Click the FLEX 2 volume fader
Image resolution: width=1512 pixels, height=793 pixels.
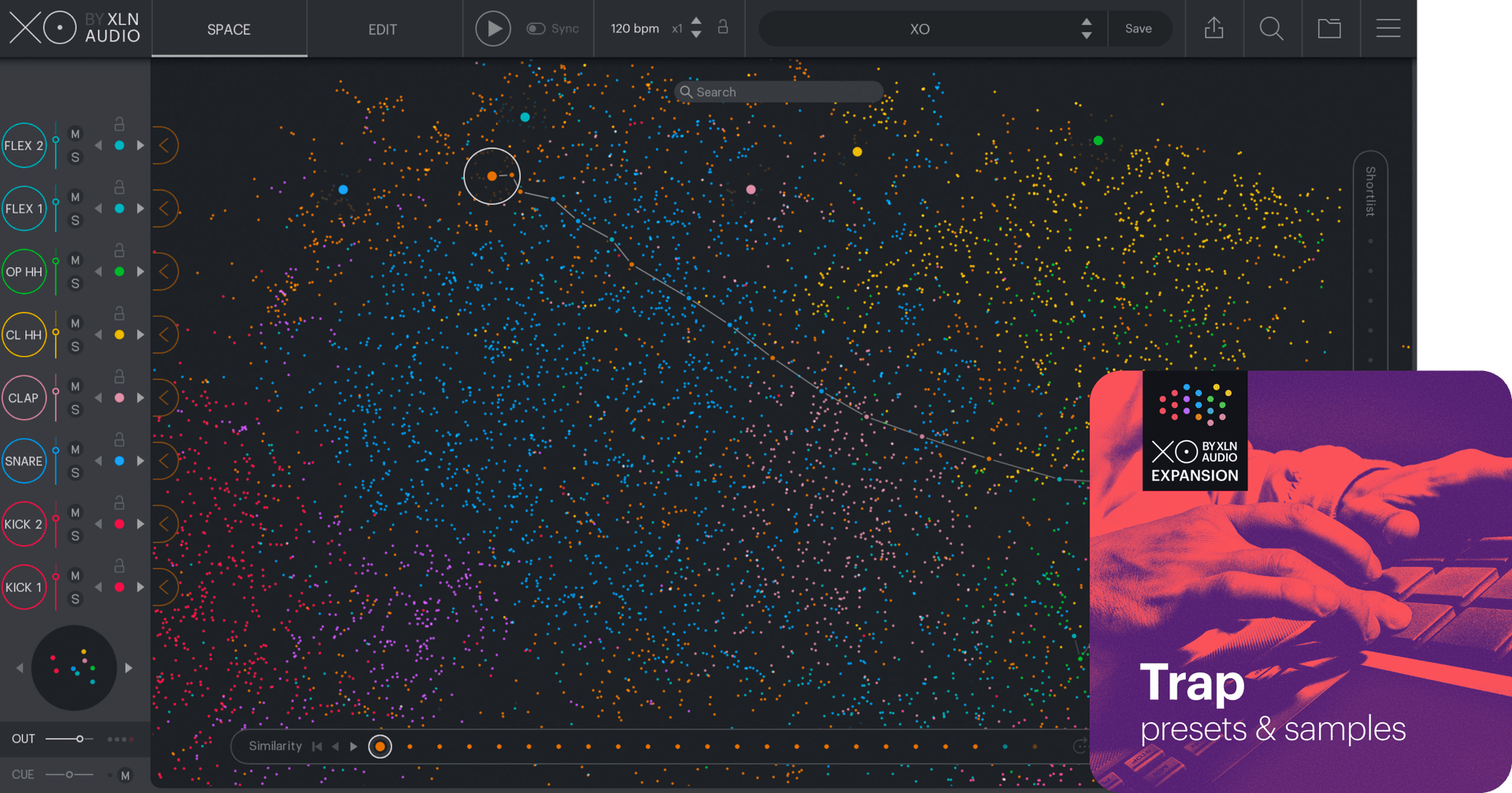(x=56, y=146)
